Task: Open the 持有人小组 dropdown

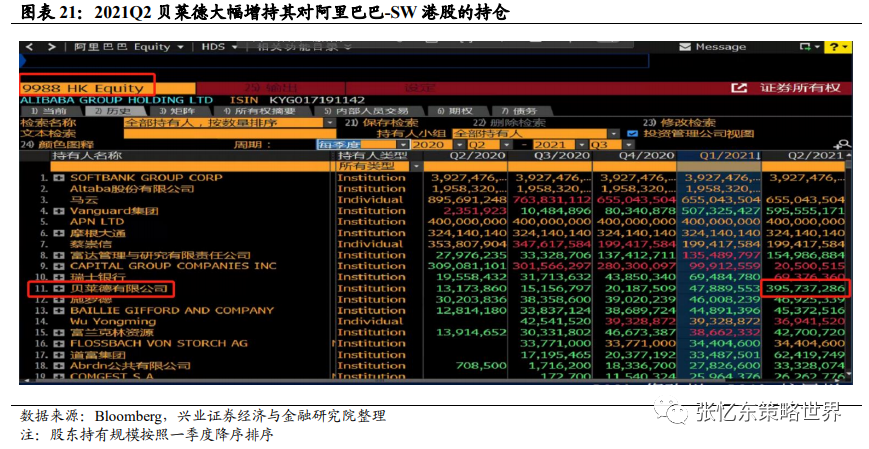Action: [614, 134]
